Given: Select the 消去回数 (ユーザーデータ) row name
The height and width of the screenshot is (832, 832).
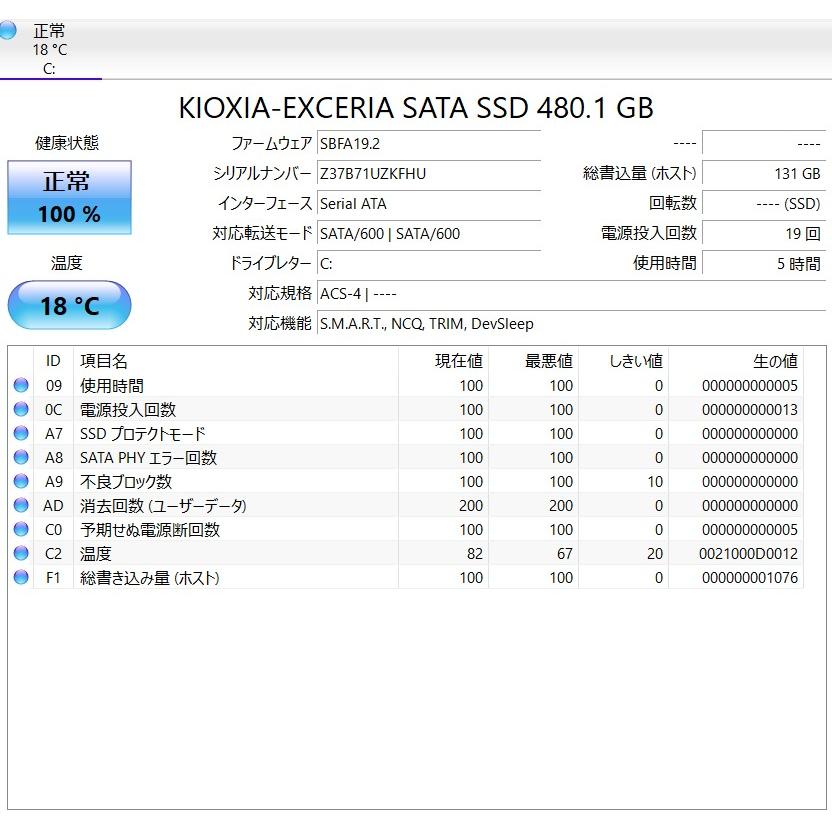Looking at the screenshot, I should point(163,506).
